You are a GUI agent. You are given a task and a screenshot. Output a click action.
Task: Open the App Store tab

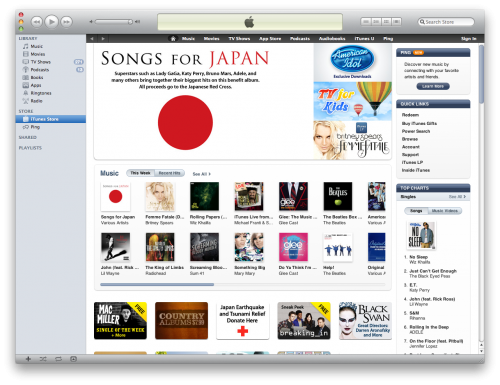coord(270,39)
